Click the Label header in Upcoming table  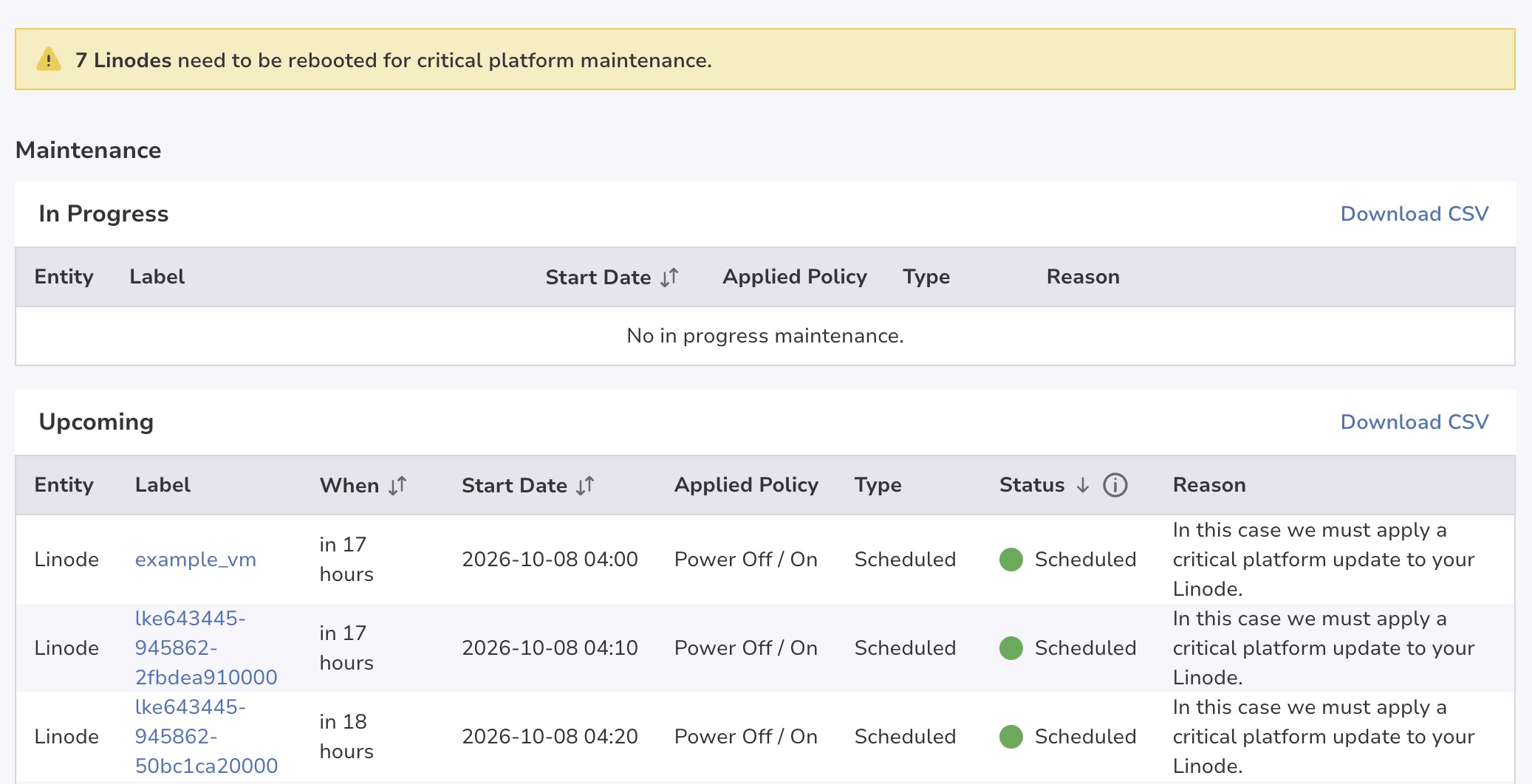163,485
